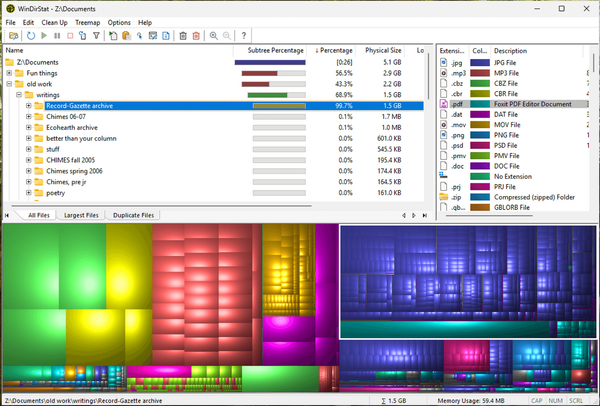Click the red Stop square icon
The image size is (600, 406).
tap(70, 36)
